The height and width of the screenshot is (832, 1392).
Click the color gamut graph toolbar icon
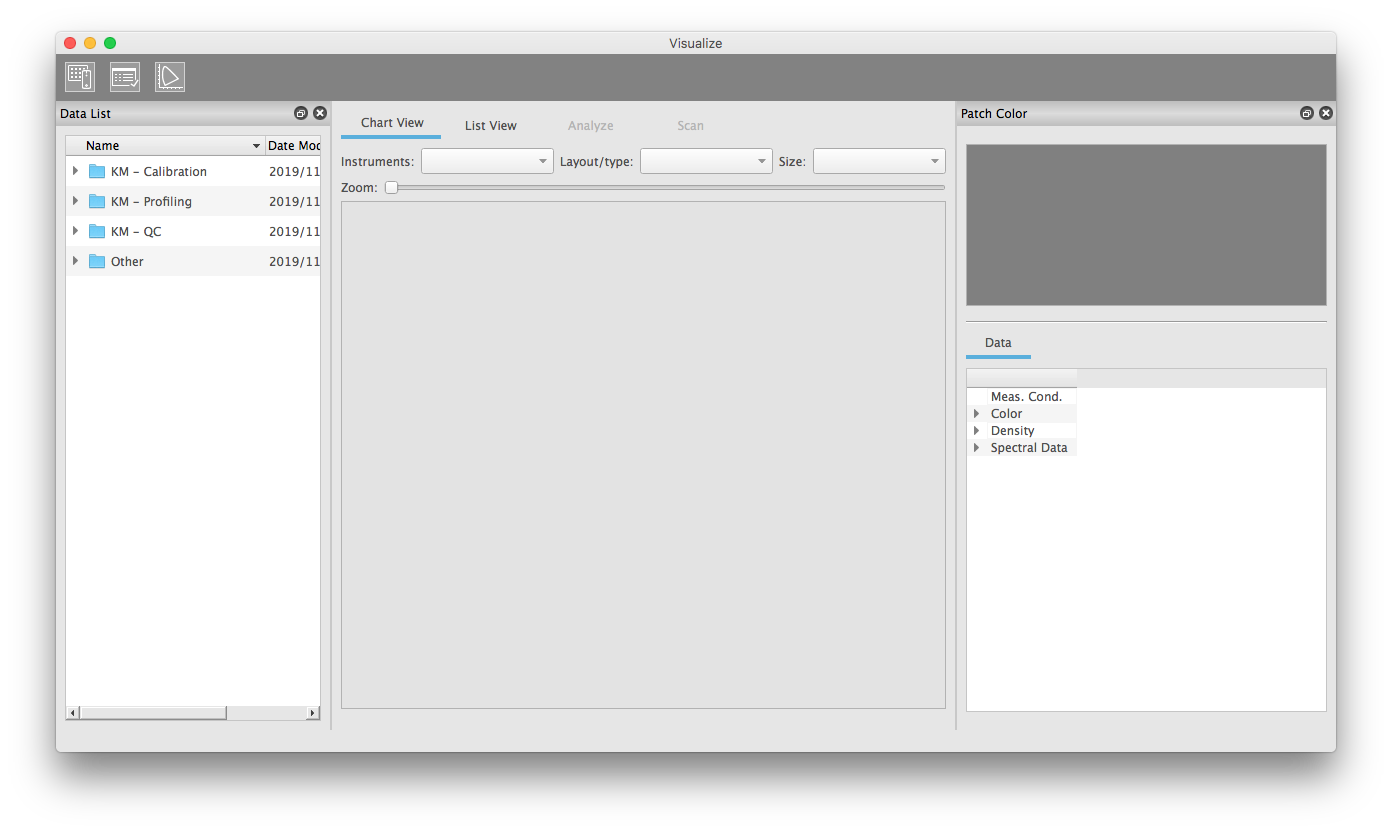click(x=170, y=77)
